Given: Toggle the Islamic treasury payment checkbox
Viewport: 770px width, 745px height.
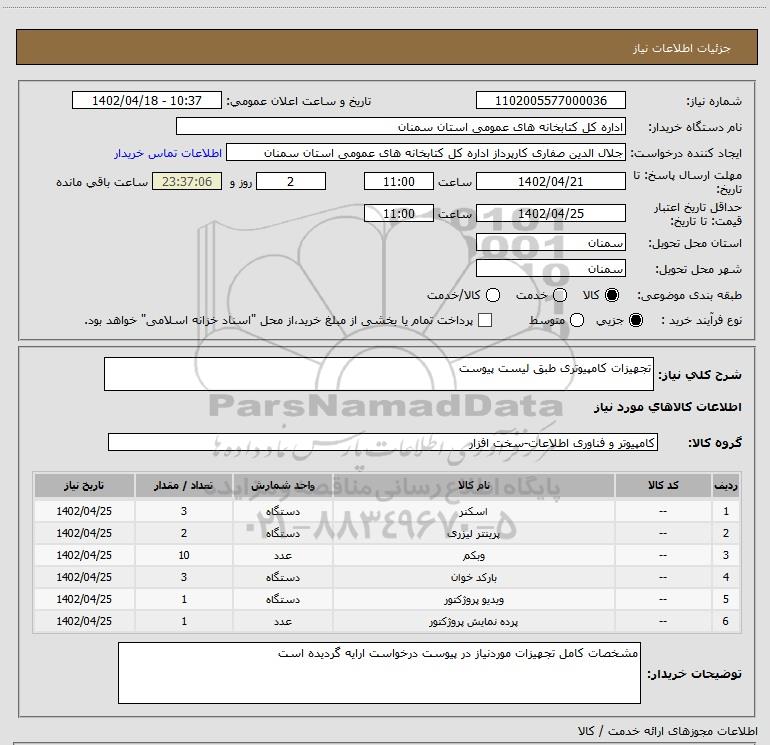Looking at the screenshot, I should 485,320.
